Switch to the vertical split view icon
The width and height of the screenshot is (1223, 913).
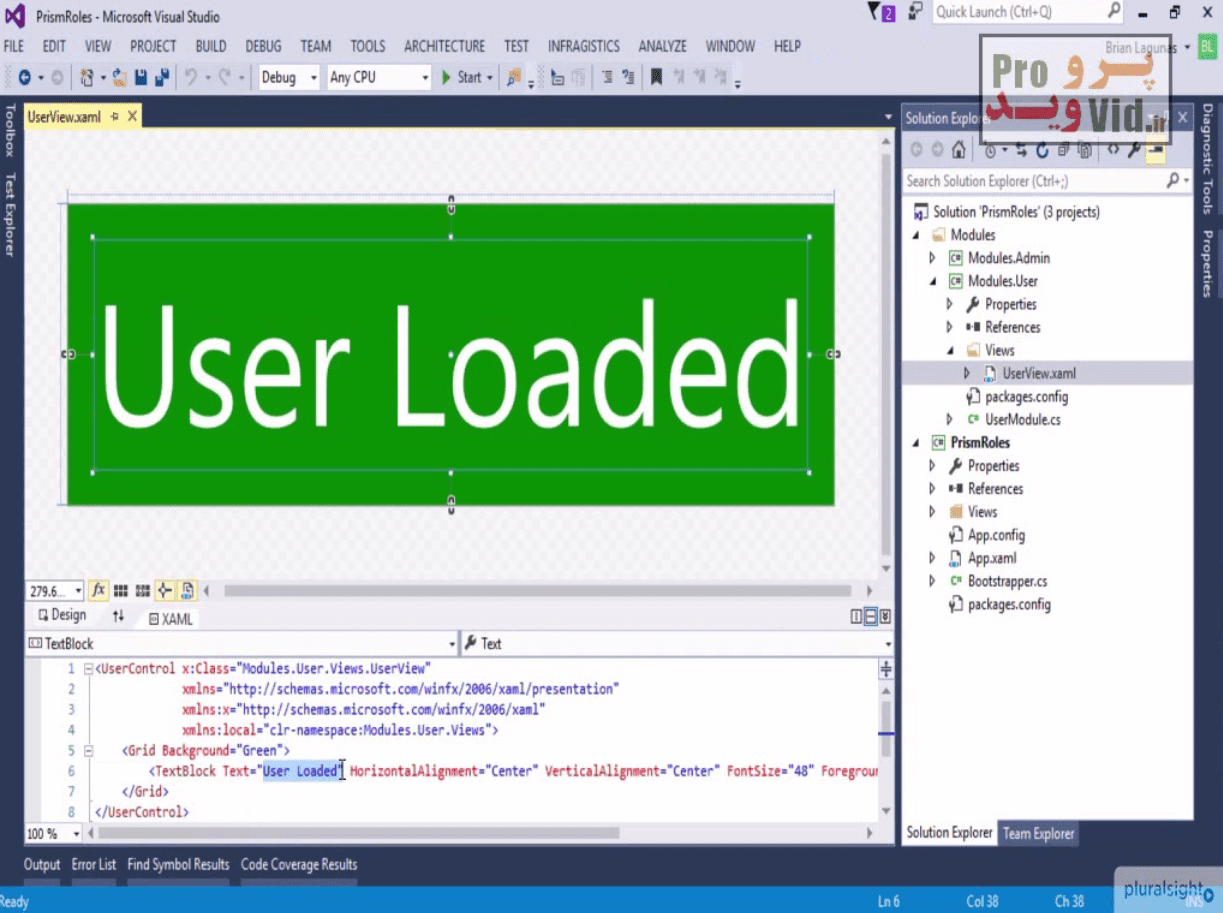[x=857, y=617]
